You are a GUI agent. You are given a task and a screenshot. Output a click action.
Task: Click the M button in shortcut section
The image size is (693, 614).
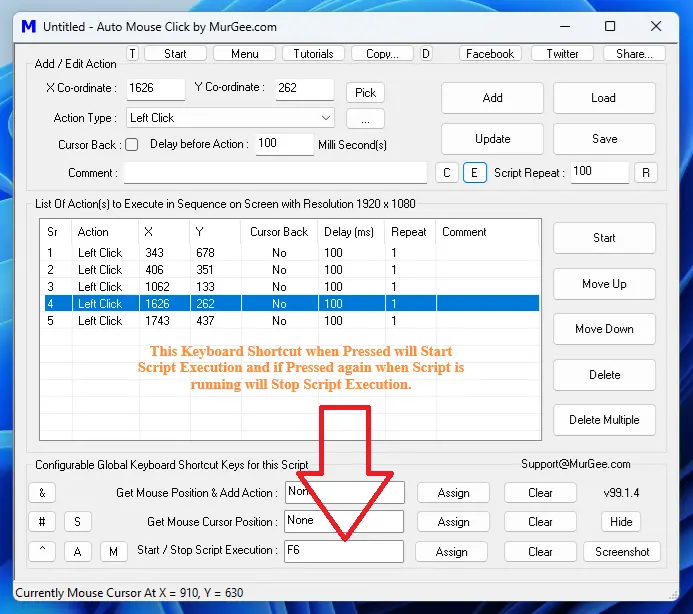click(x=114, y=551)
